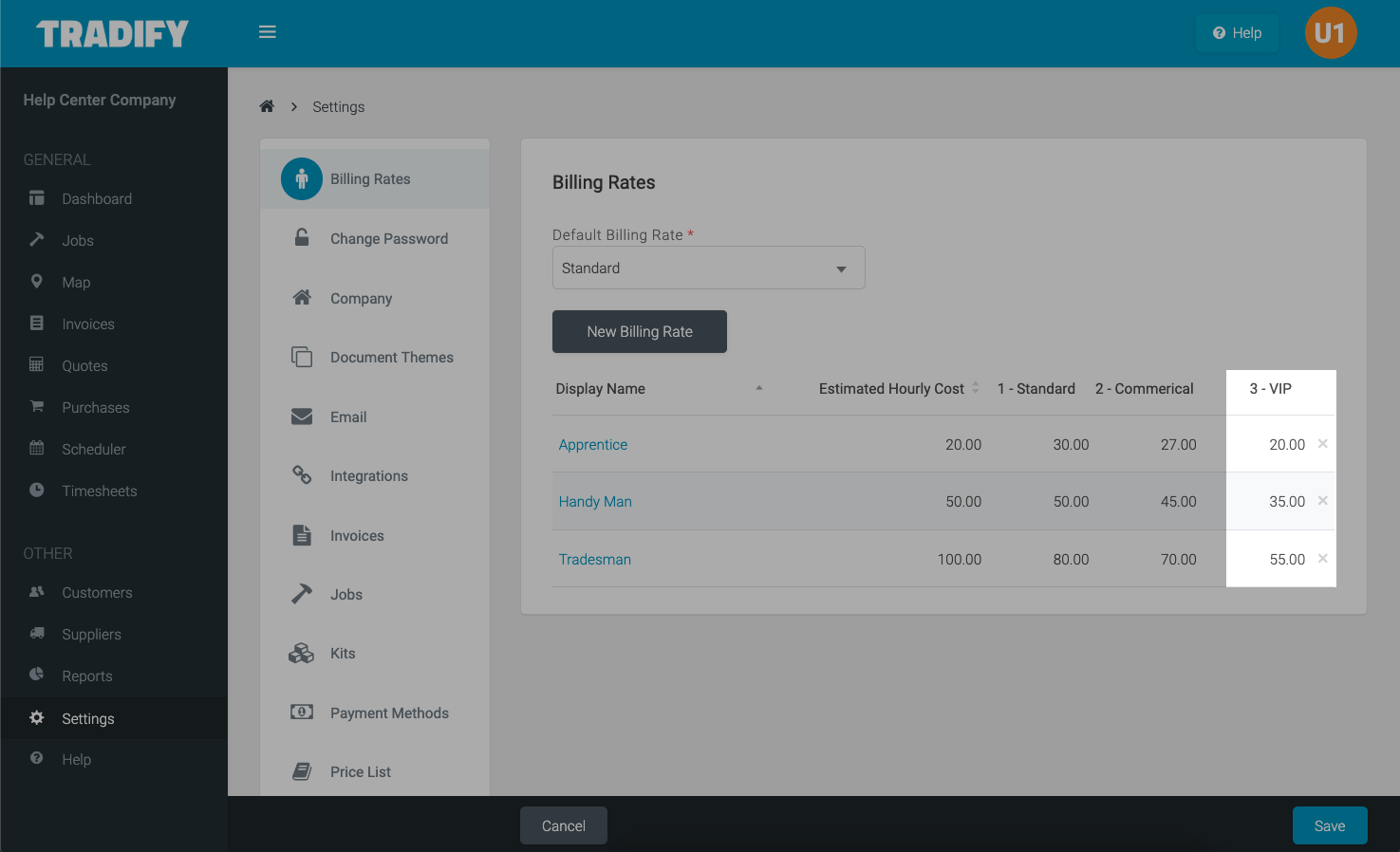Click the home icon in the breadcrumb

click(267, 106)
